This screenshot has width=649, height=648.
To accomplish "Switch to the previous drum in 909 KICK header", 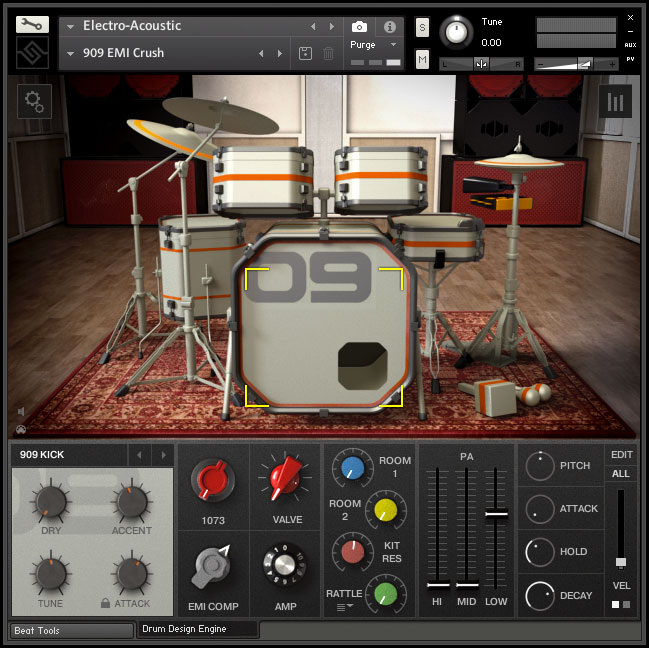I will click(x=139, y=455).
